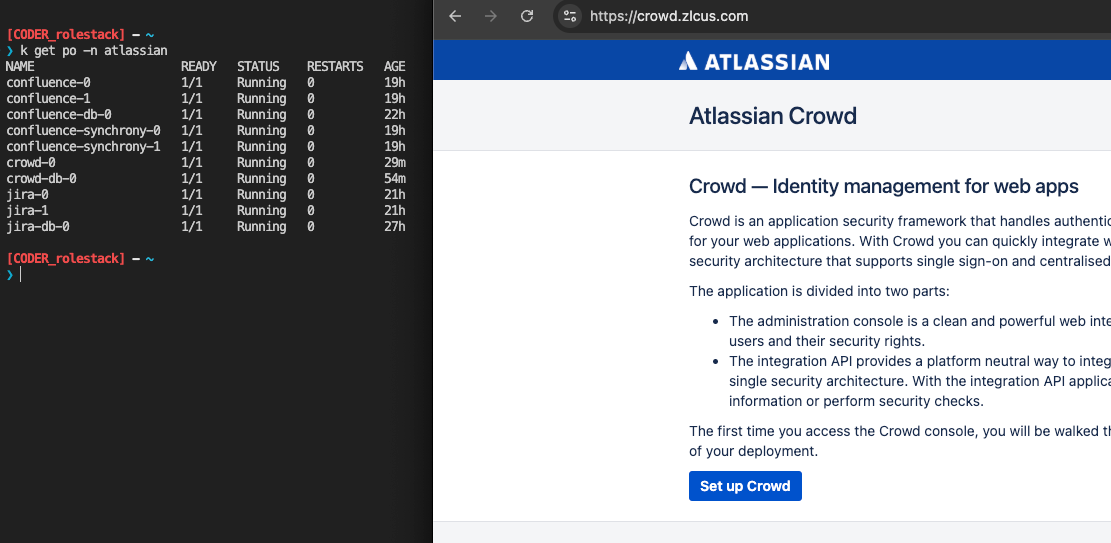
Task: Click the bullet starting 'The integration API provides'
Action: (x=920, y=381)
